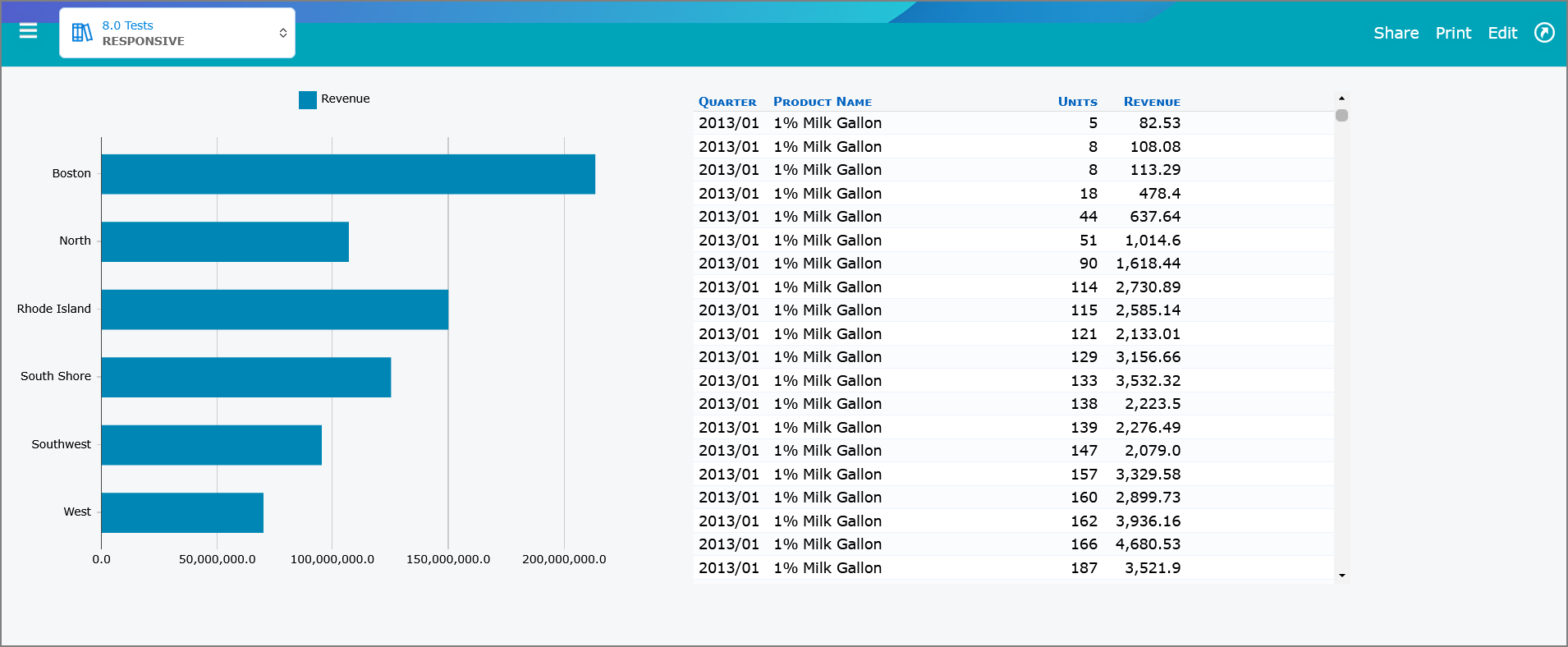
Task: Click the circular arrow icon after Edit
Action: tap(1544, 33)
